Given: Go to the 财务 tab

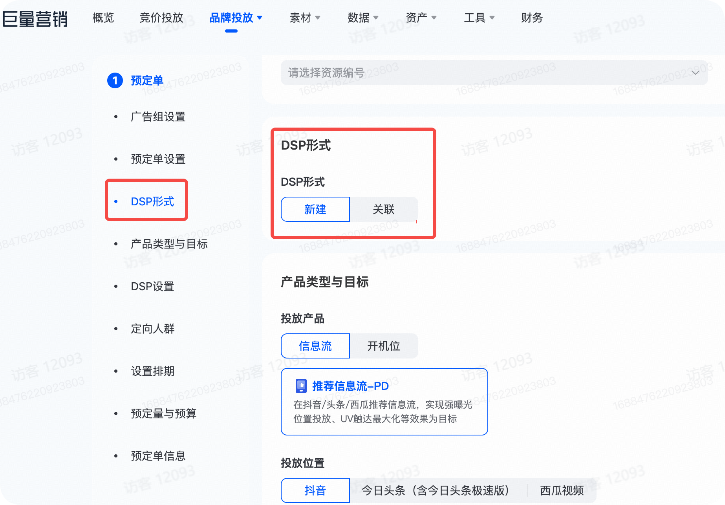Looking at the screenshot, I should (x=532, y=18).
